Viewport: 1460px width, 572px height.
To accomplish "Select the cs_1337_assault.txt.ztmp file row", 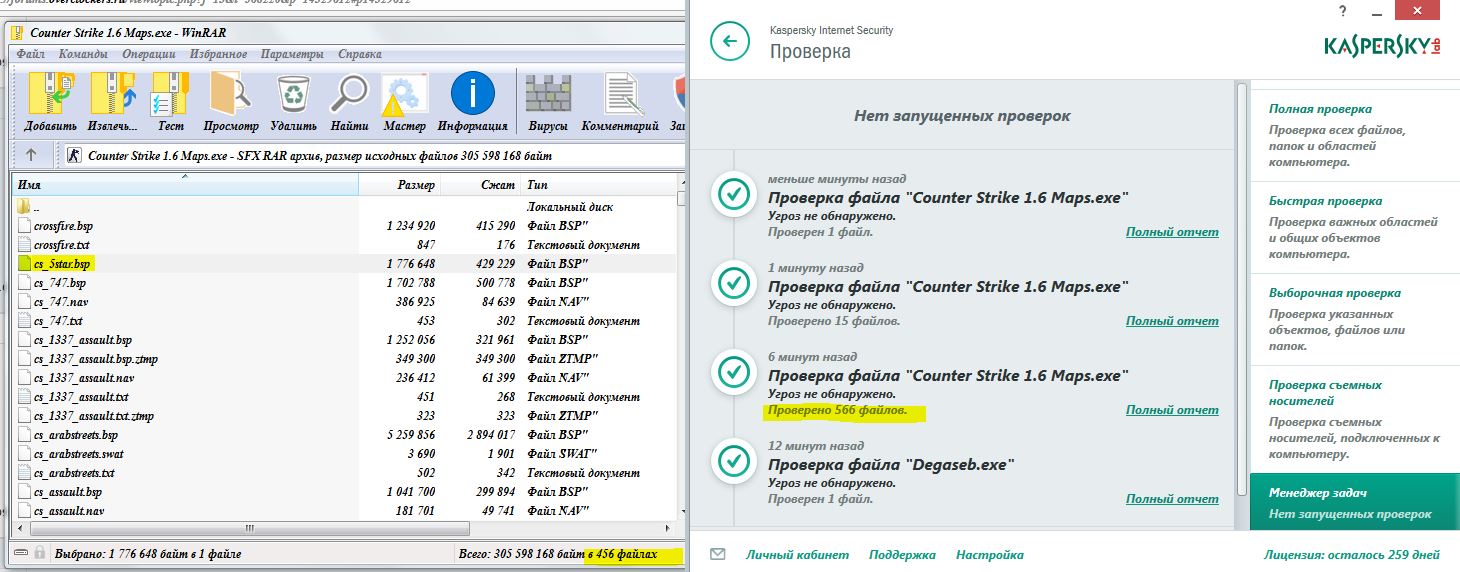I will pos(345,416).
